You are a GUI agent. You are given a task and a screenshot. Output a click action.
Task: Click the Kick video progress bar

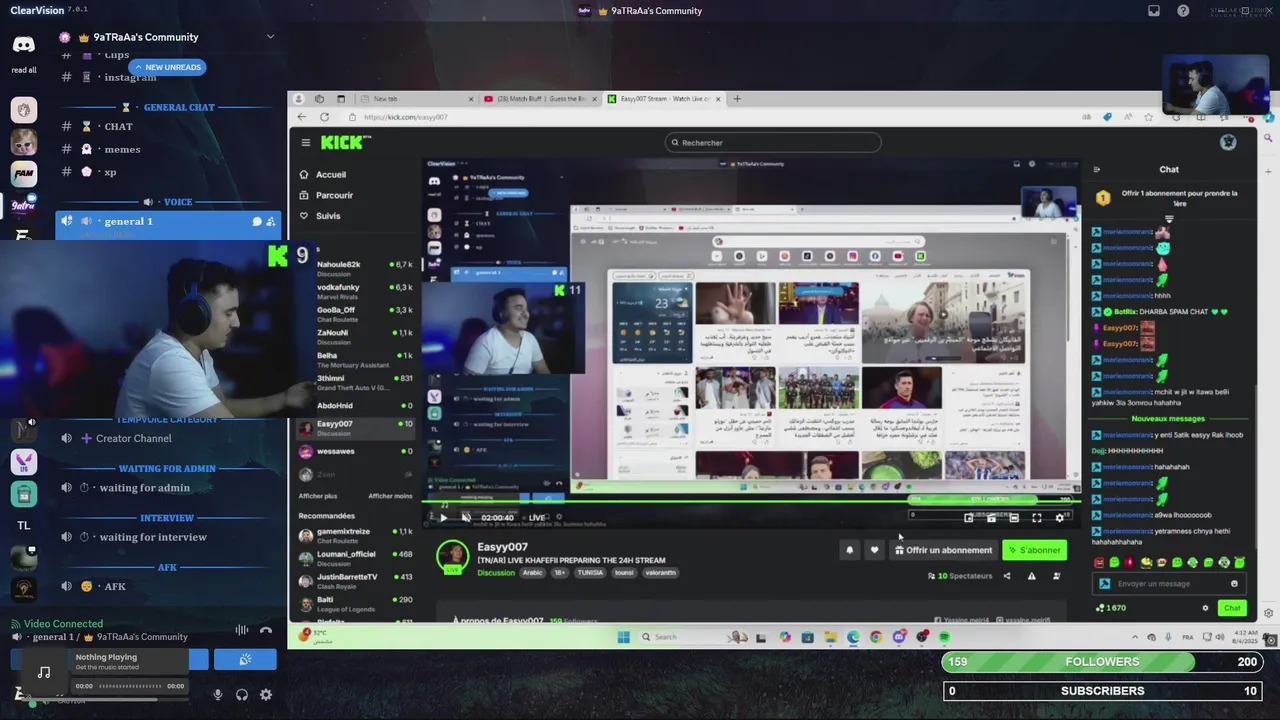click(x=751, y=502)
